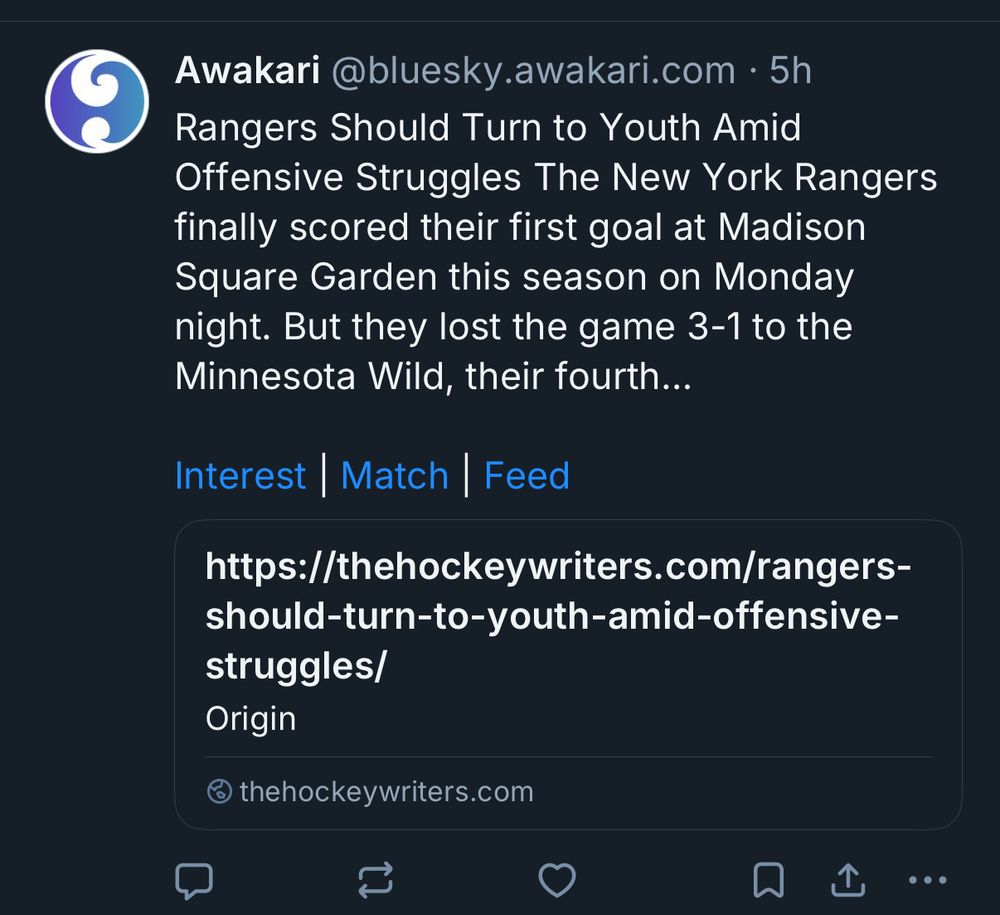
Task: Like the Rangers post with the heart
Action: tap(557, 880)
